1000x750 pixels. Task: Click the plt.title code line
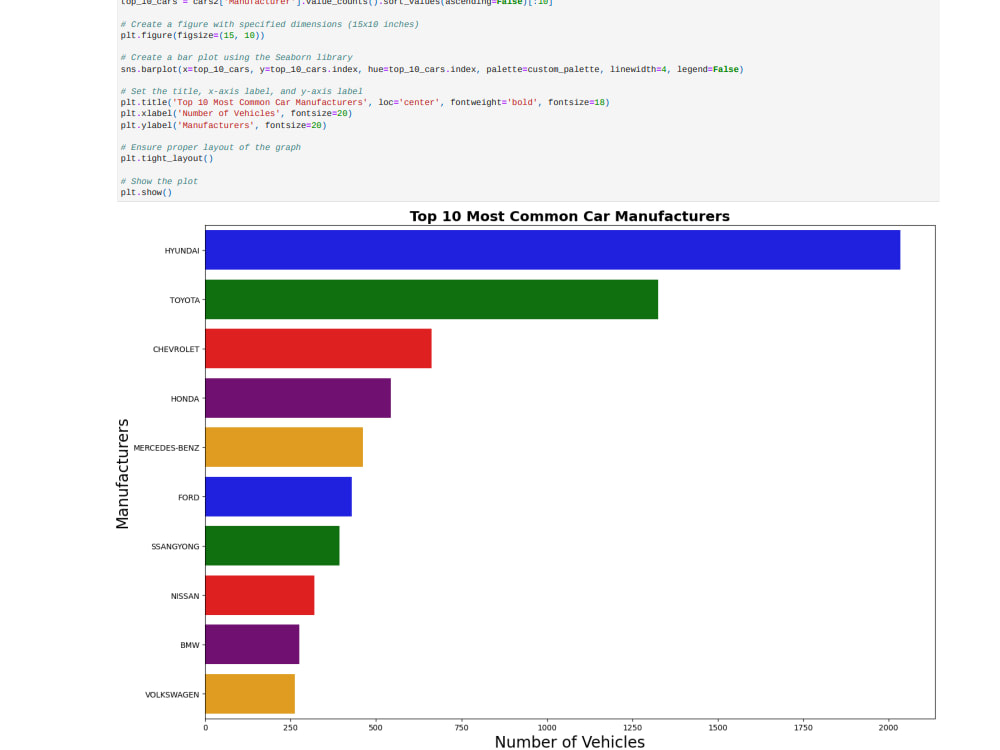365,102
